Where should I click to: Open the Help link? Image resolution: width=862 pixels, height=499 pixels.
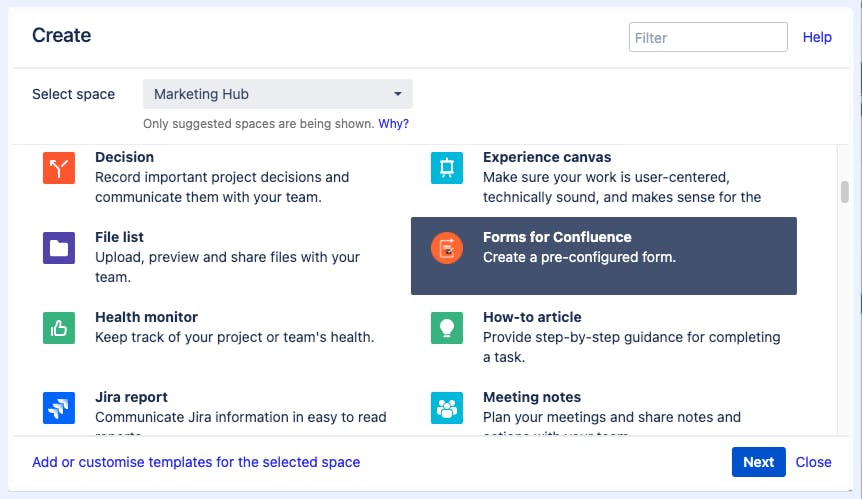click(x=817, y=37)
